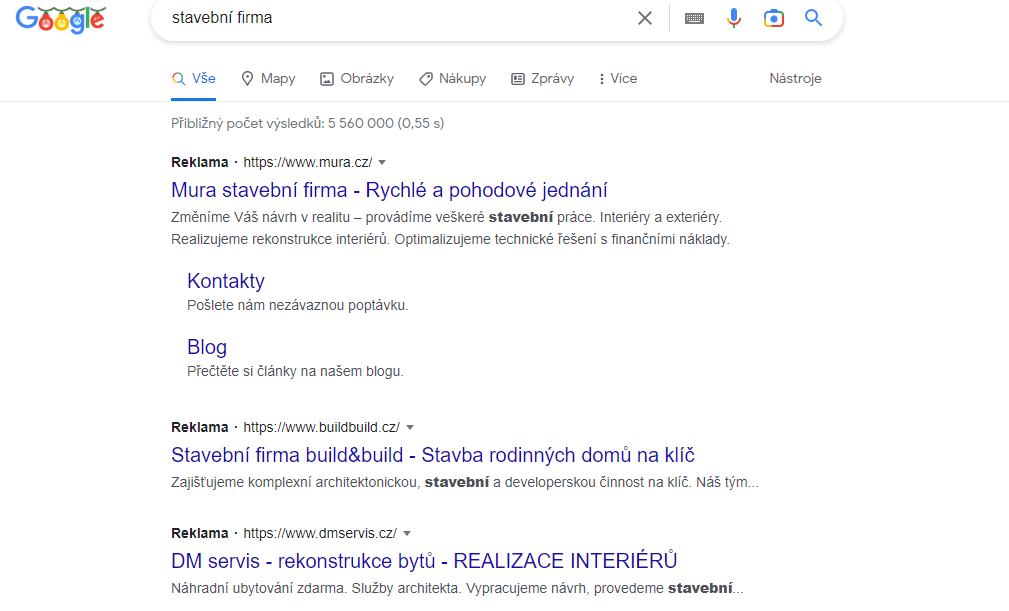Start voice search with microphone icon
Screen dimensions: 1009x611
point(734,18)
